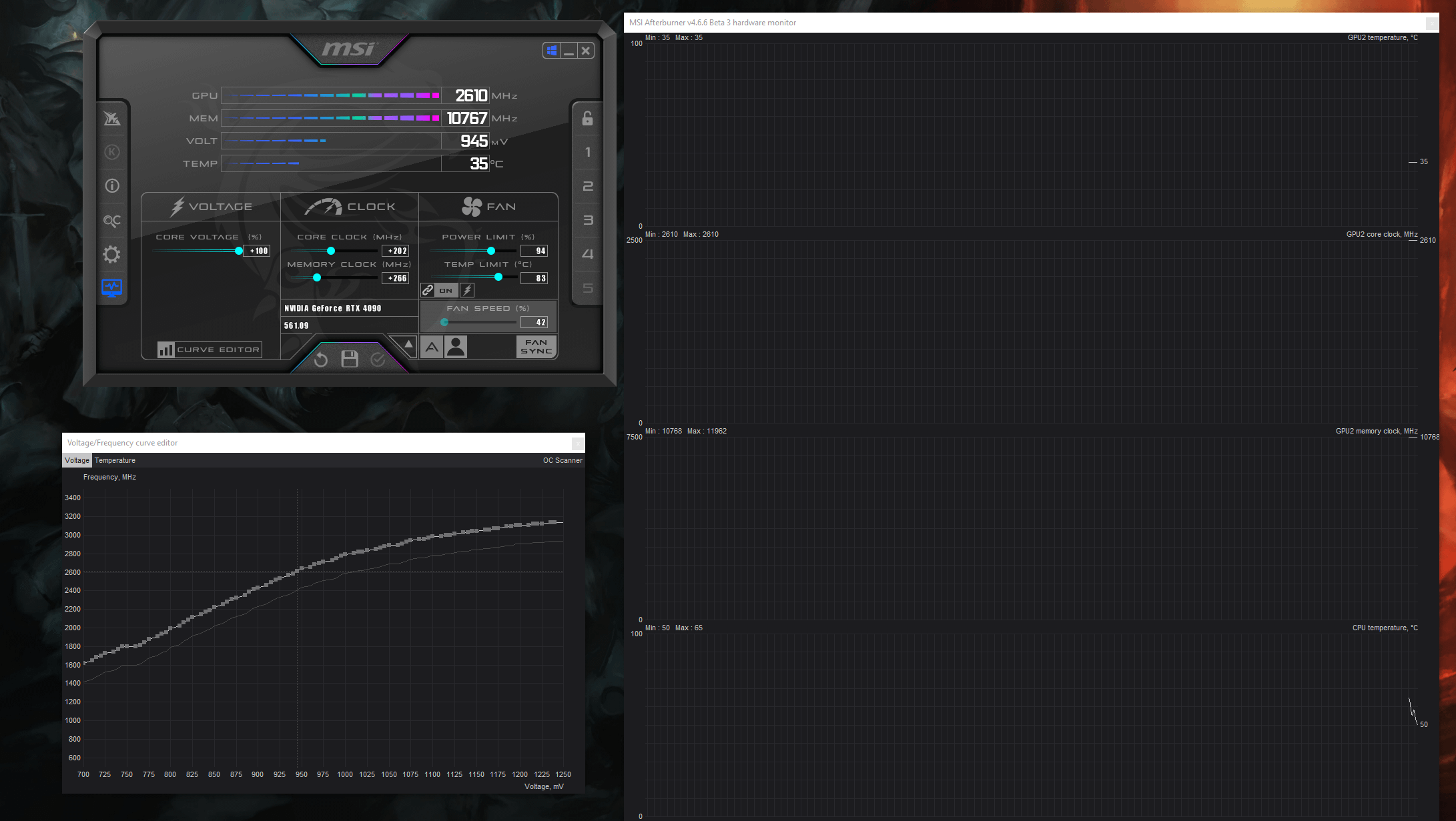Click the Core Voltage slider handle
The height and width of the screenshot is (821, 1456).
pyautogui.click(x=239, y=251)
